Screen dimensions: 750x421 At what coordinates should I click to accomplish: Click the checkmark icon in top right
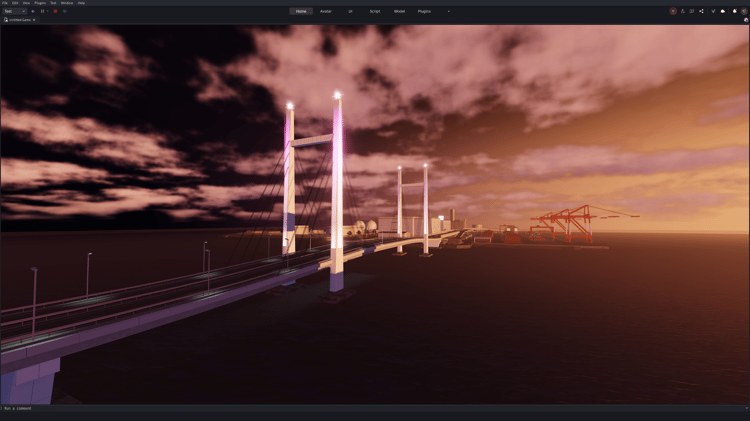click(x=713, y=11)
